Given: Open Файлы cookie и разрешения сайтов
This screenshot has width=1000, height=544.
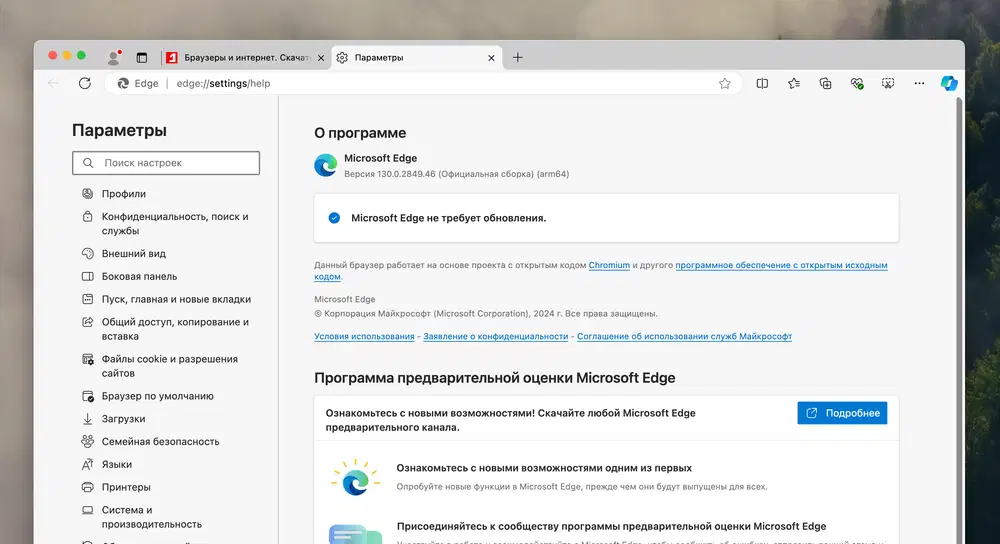Looking at the screenshot, I should pos(170,366).
